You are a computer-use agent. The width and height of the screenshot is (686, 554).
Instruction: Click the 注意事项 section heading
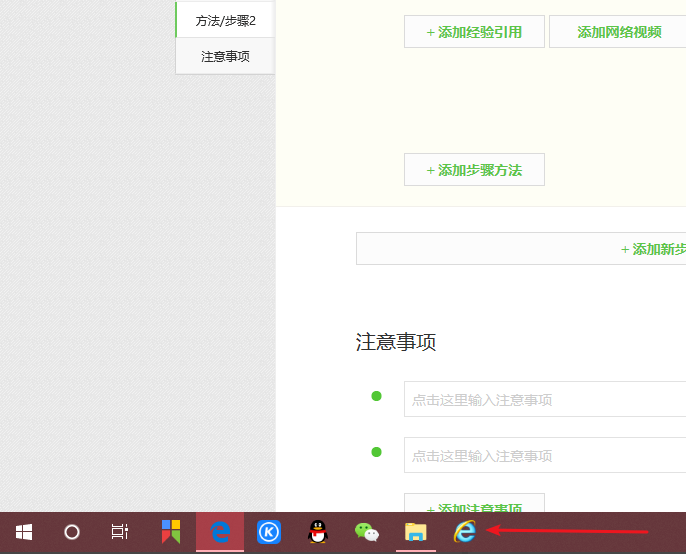coord(396,342)
